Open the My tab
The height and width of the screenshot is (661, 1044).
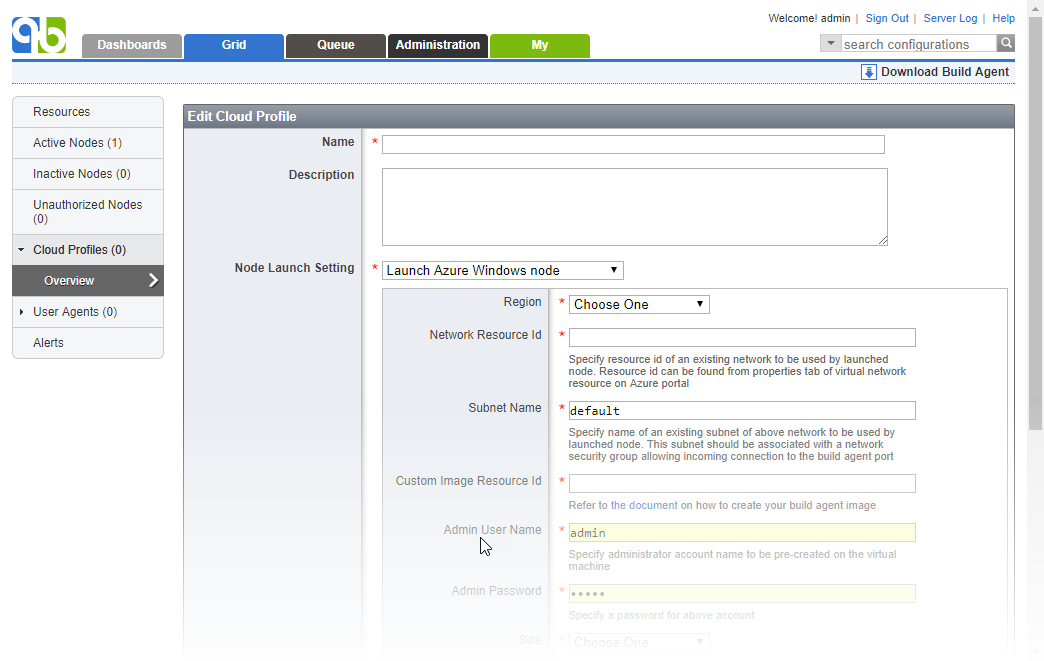539,45
